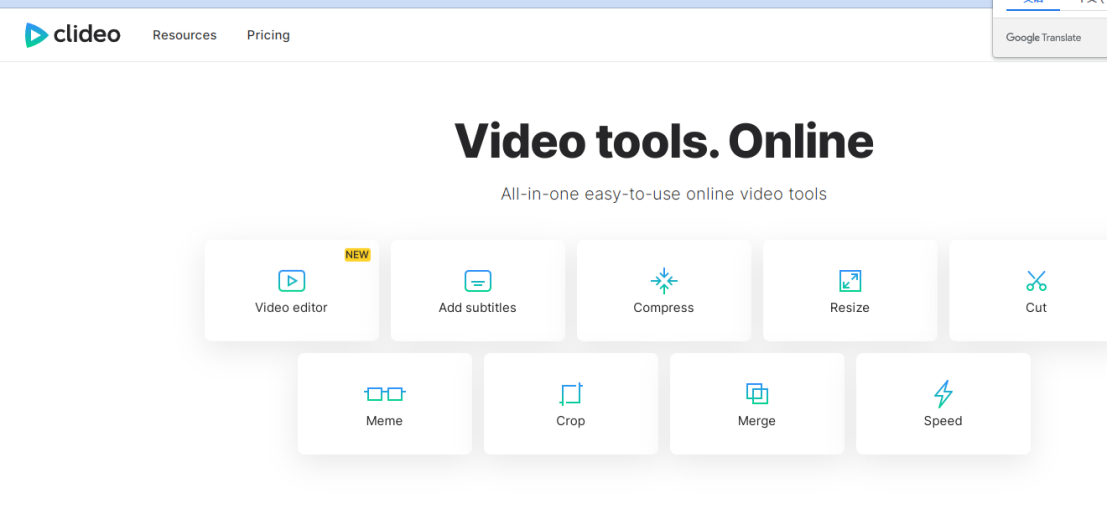This screenshot has height=505, width=1108.
Task: Select the blue-underlined tab in Translate popup
Action: (1032, 4)
